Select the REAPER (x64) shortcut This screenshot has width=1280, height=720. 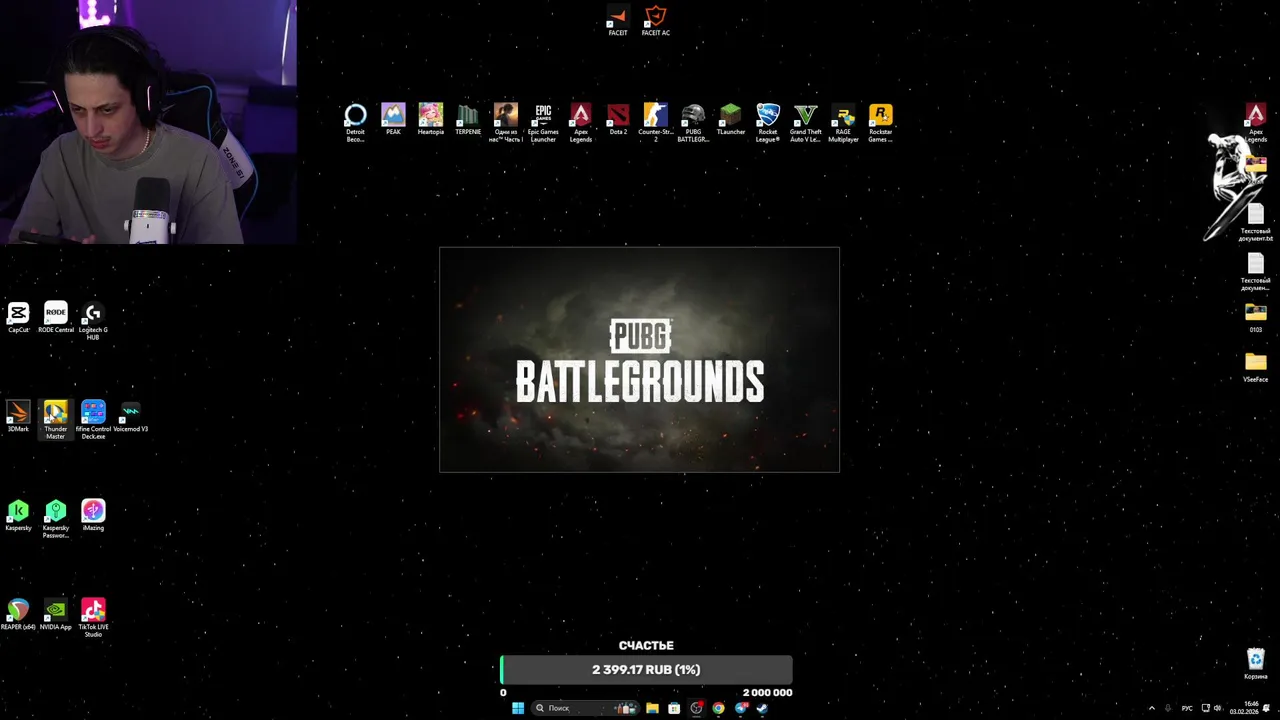[x=18, y=615]
